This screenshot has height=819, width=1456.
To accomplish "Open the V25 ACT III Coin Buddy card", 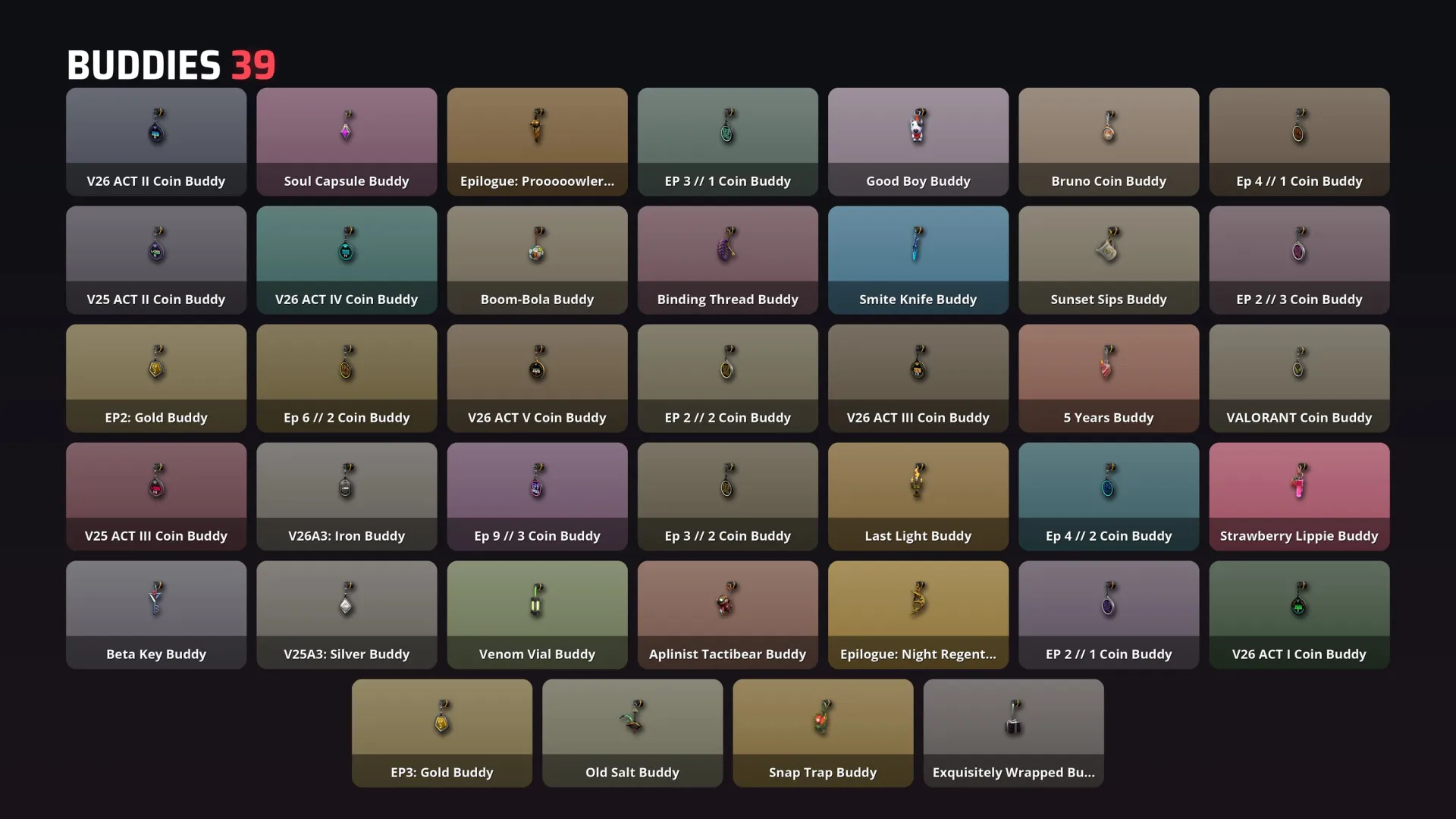I will click(x=156, y=497).
